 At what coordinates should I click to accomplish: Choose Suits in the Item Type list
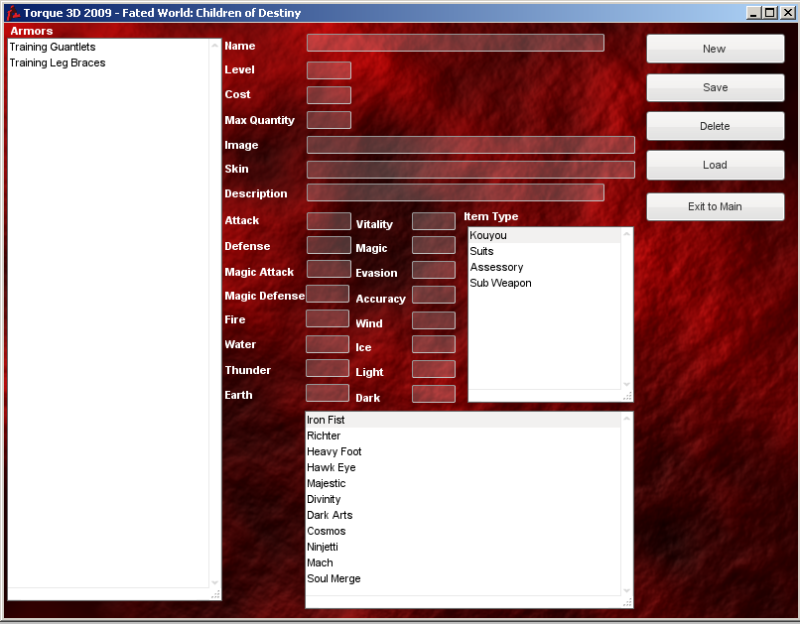(x=481, y=250)
